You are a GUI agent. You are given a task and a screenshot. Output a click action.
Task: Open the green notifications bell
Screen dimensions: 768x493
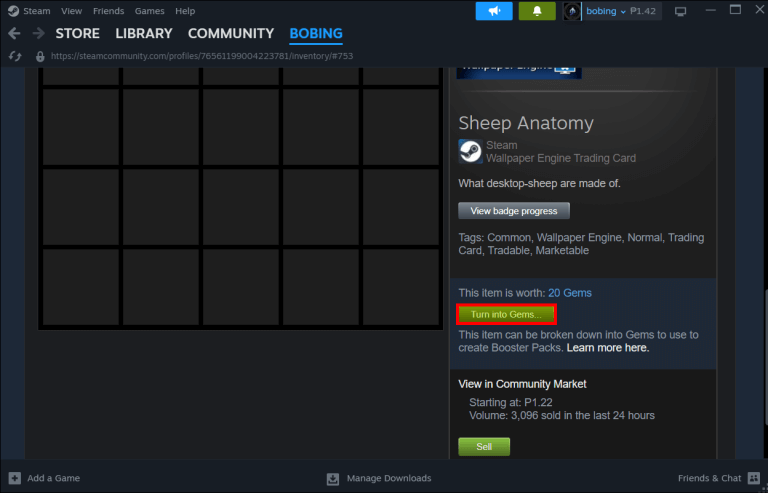537,11
